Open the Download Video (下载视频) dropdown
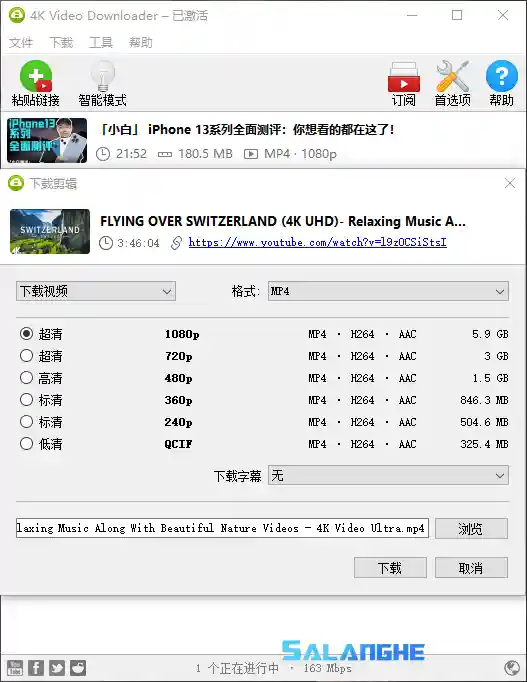Viewport: 527px width, 682px height. [x=96, y=291]
